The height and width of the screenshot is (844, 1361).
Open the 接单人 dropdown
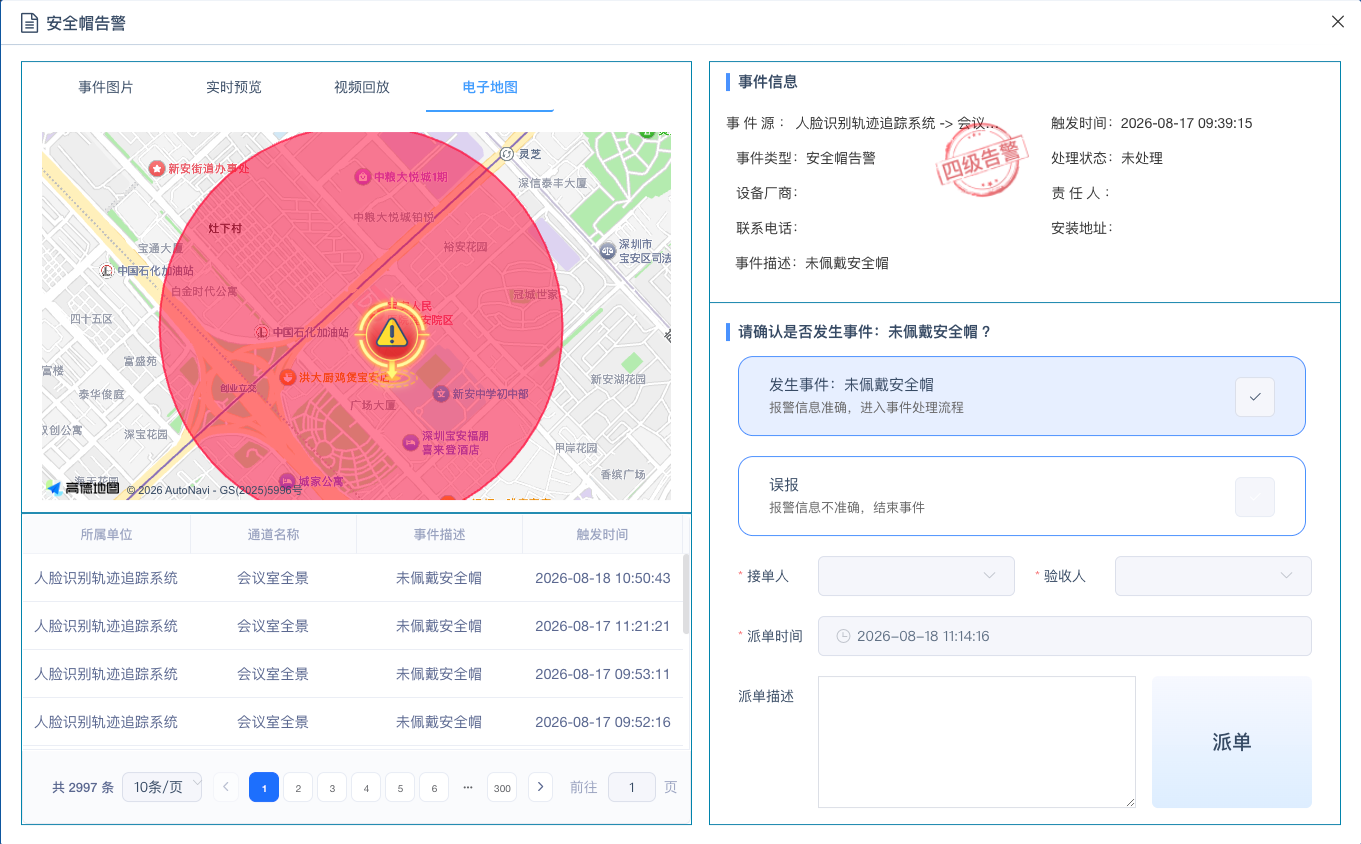[916, 576]
